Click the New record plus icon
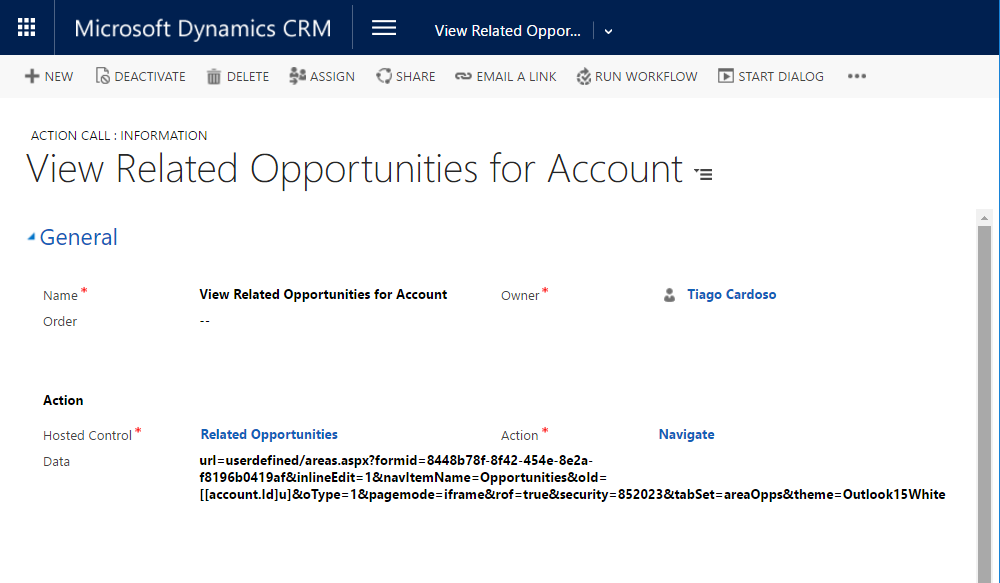 click(x=32, y=76)
